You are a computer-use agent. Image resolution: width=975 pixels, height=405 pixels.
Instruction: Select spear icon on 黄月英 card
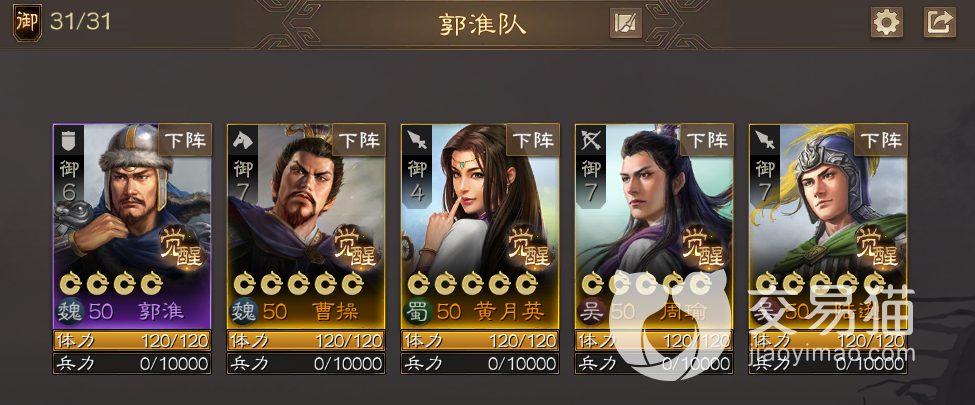[x=417, y=140]
